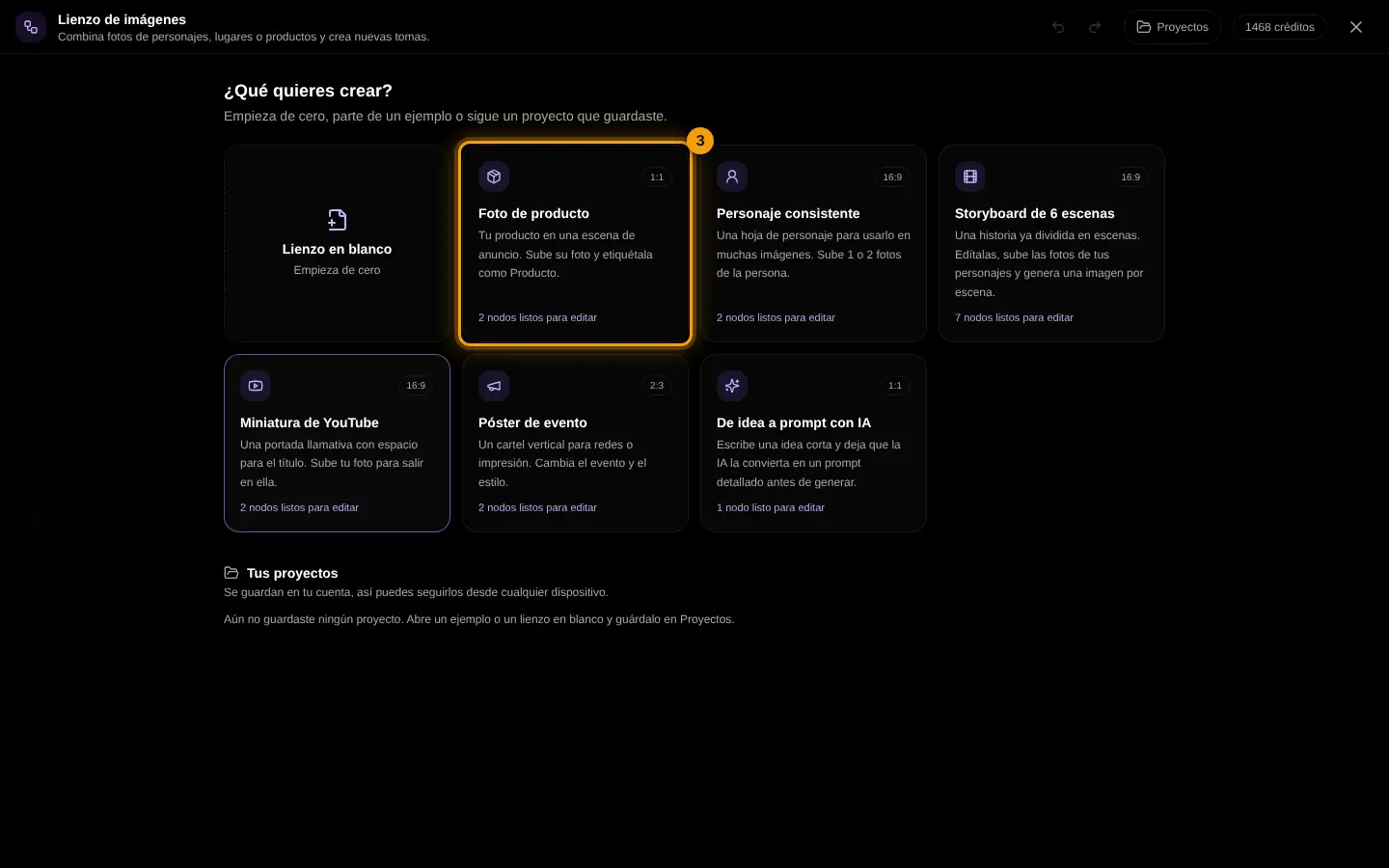Click the blank file icon in Lienzo en blanco

[x=337, y=220]
